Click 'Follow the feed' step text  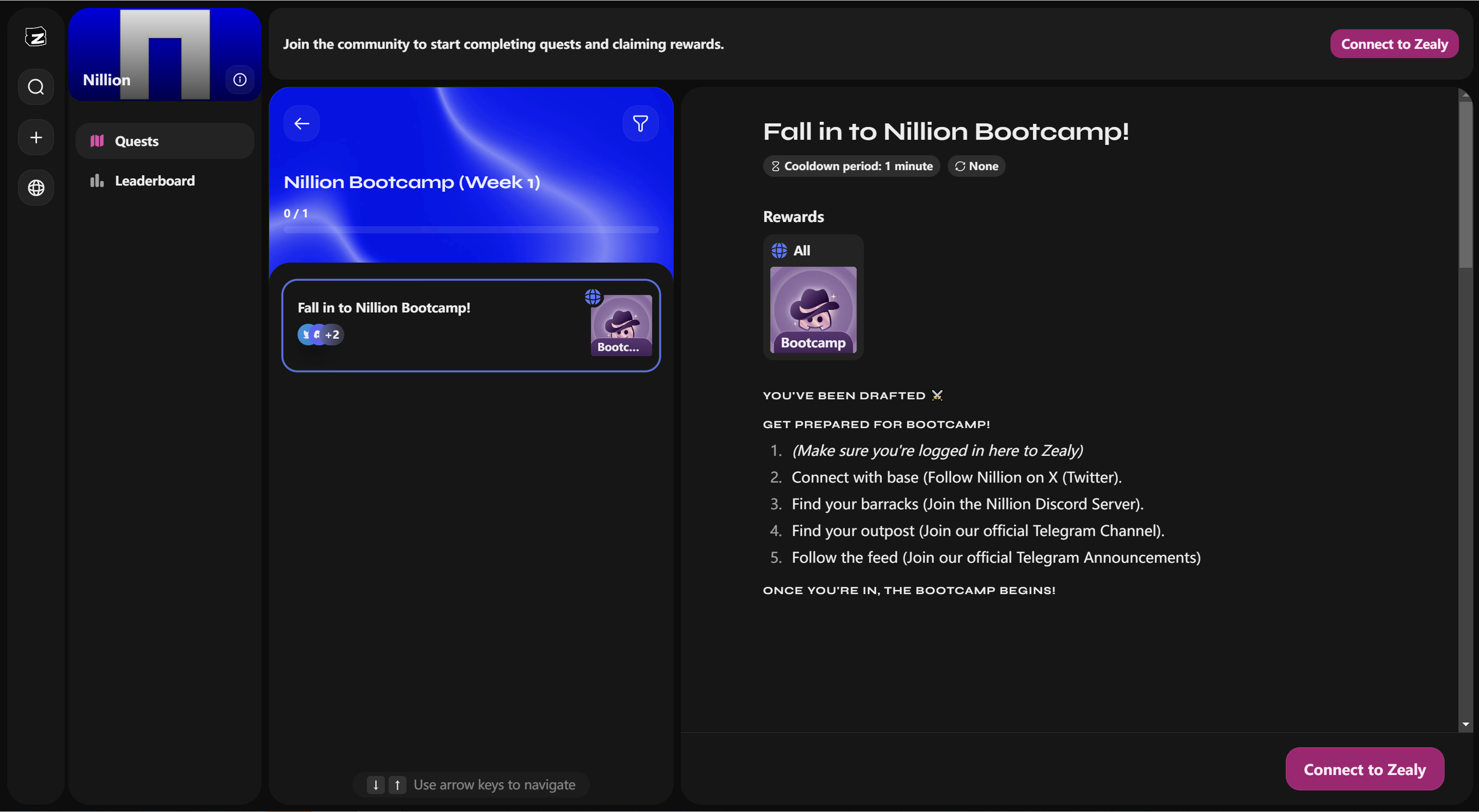996,558
